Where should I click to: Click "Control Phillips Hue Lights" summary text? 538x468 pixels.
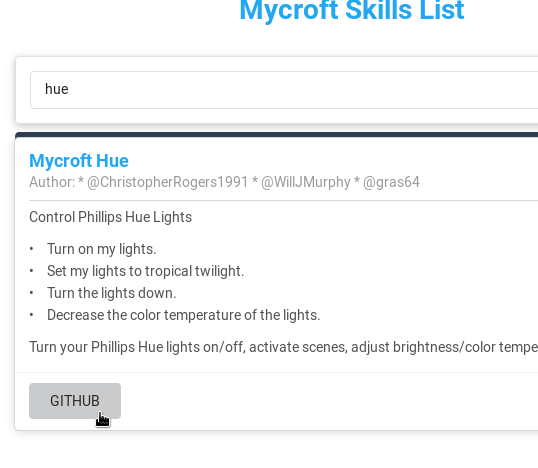(110, 217)
